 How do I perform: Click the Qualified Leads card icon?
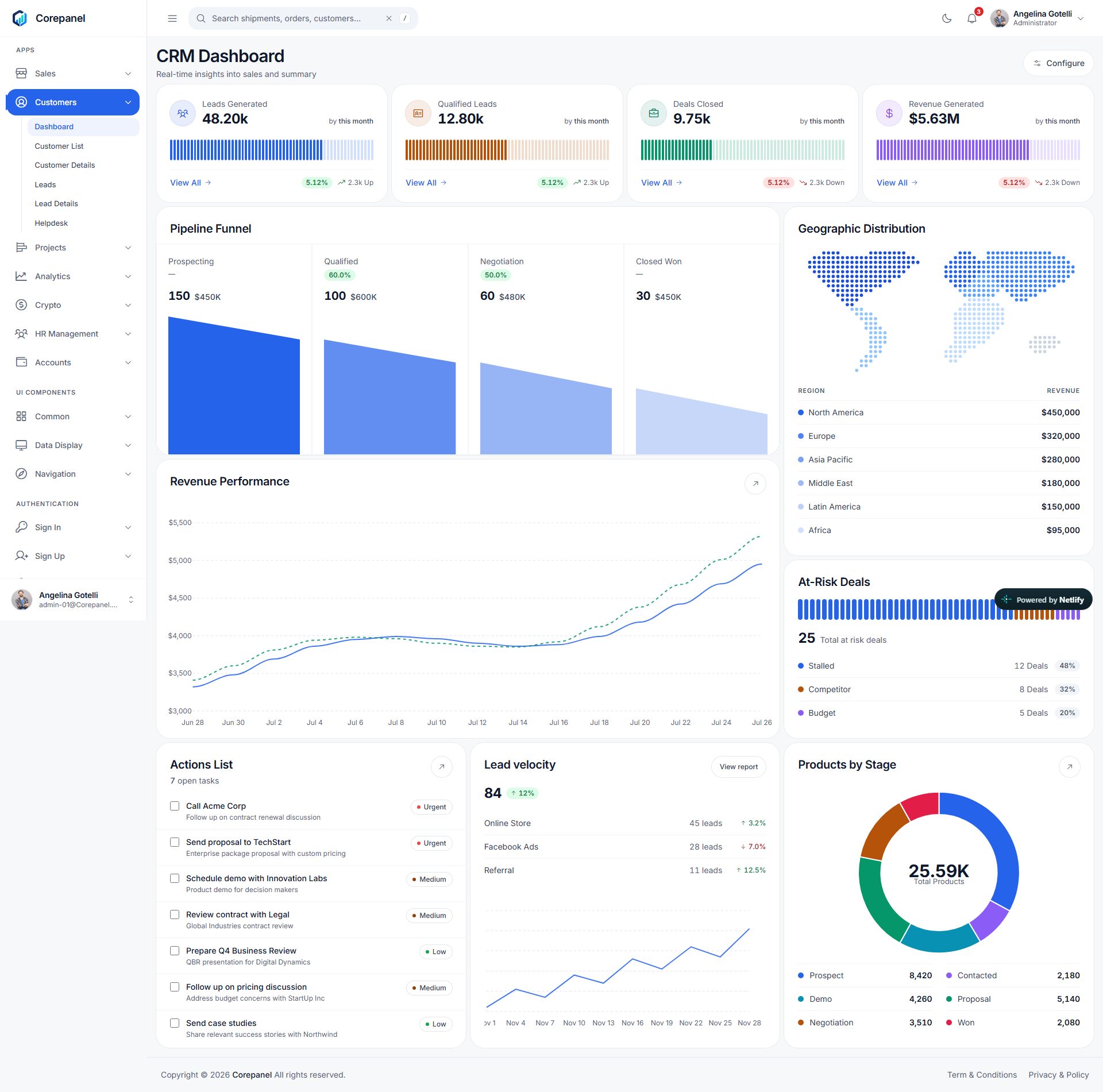point(418,113)
